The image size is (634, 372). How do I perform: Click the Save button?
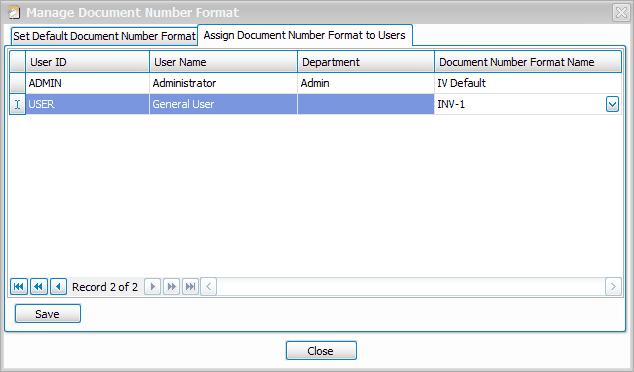[48, 314]
